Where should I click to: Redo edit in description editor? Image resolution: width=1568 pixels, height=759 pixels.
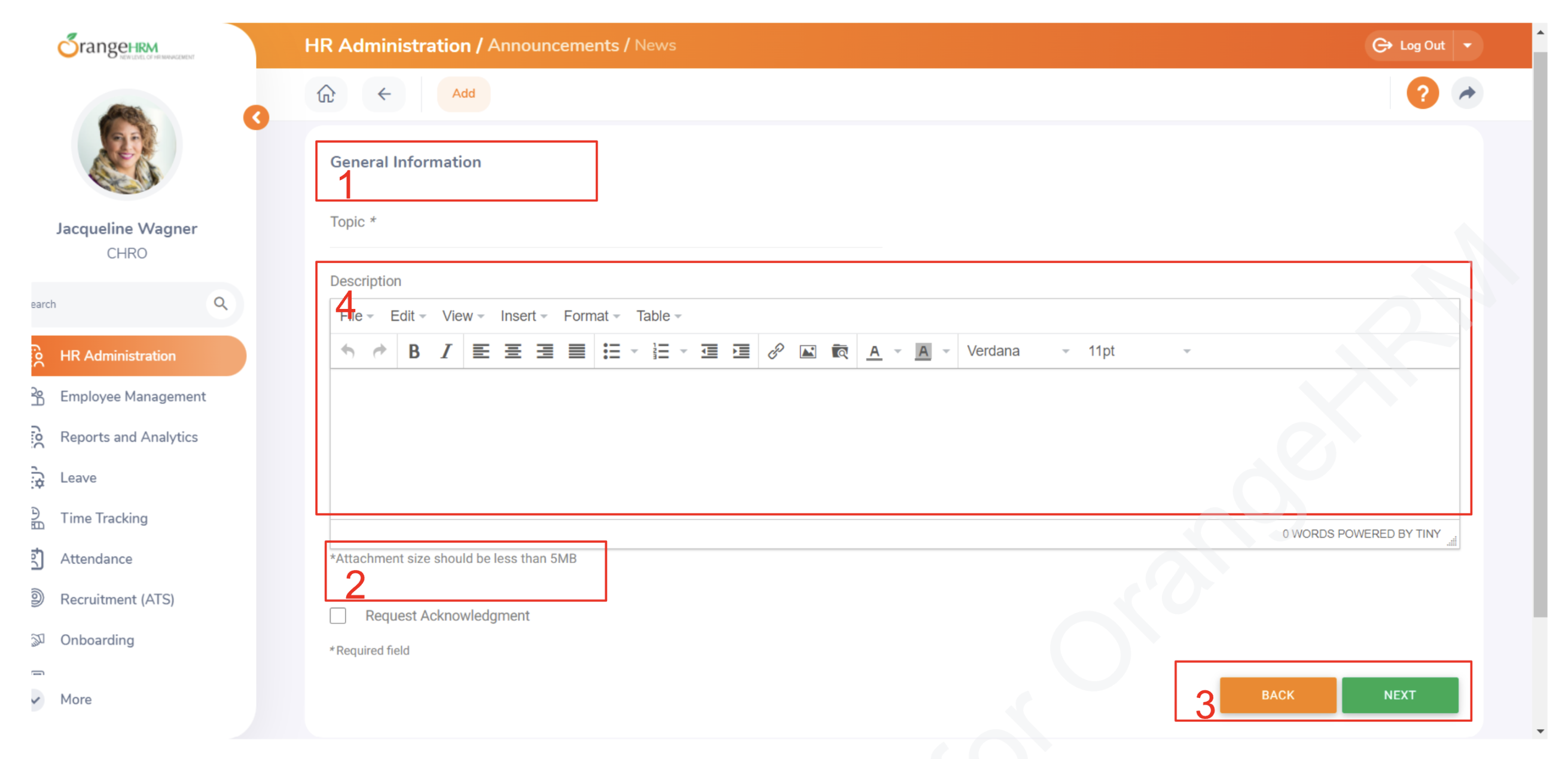point(379,351)
